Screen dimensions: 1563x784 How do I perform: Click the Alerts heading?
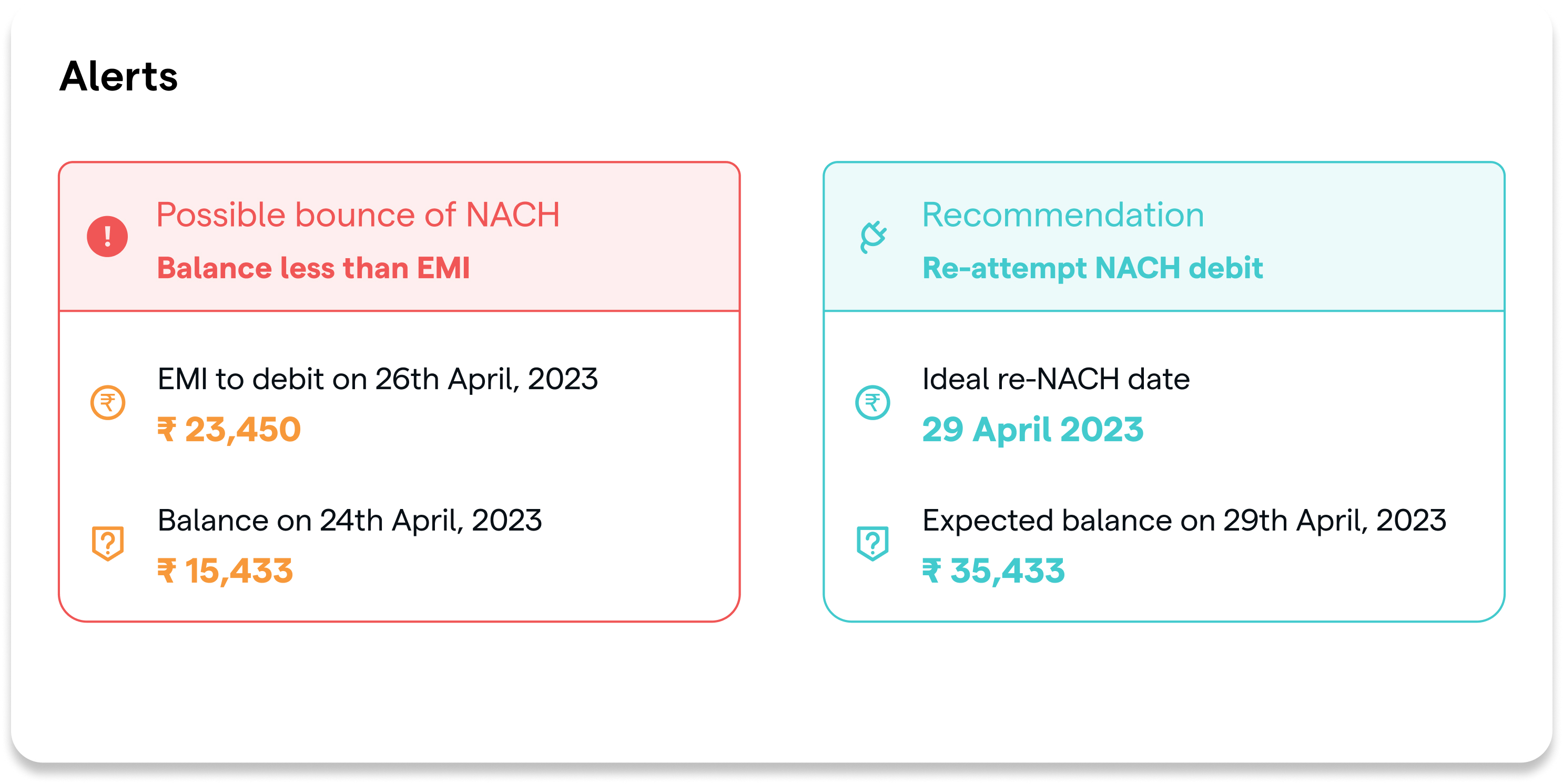[x=119, y=76]
